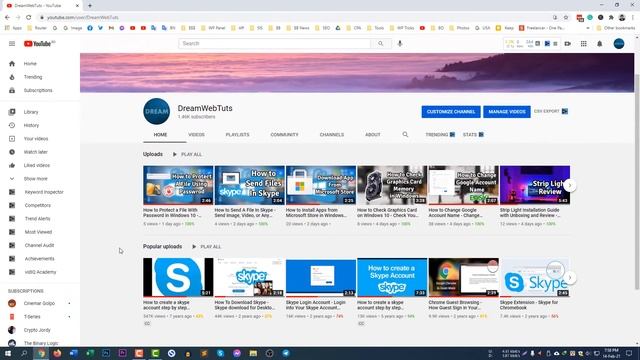This screenshot has height=360, width=640.
Task: Open the Create video camera icon
Action: pos(568,44)
